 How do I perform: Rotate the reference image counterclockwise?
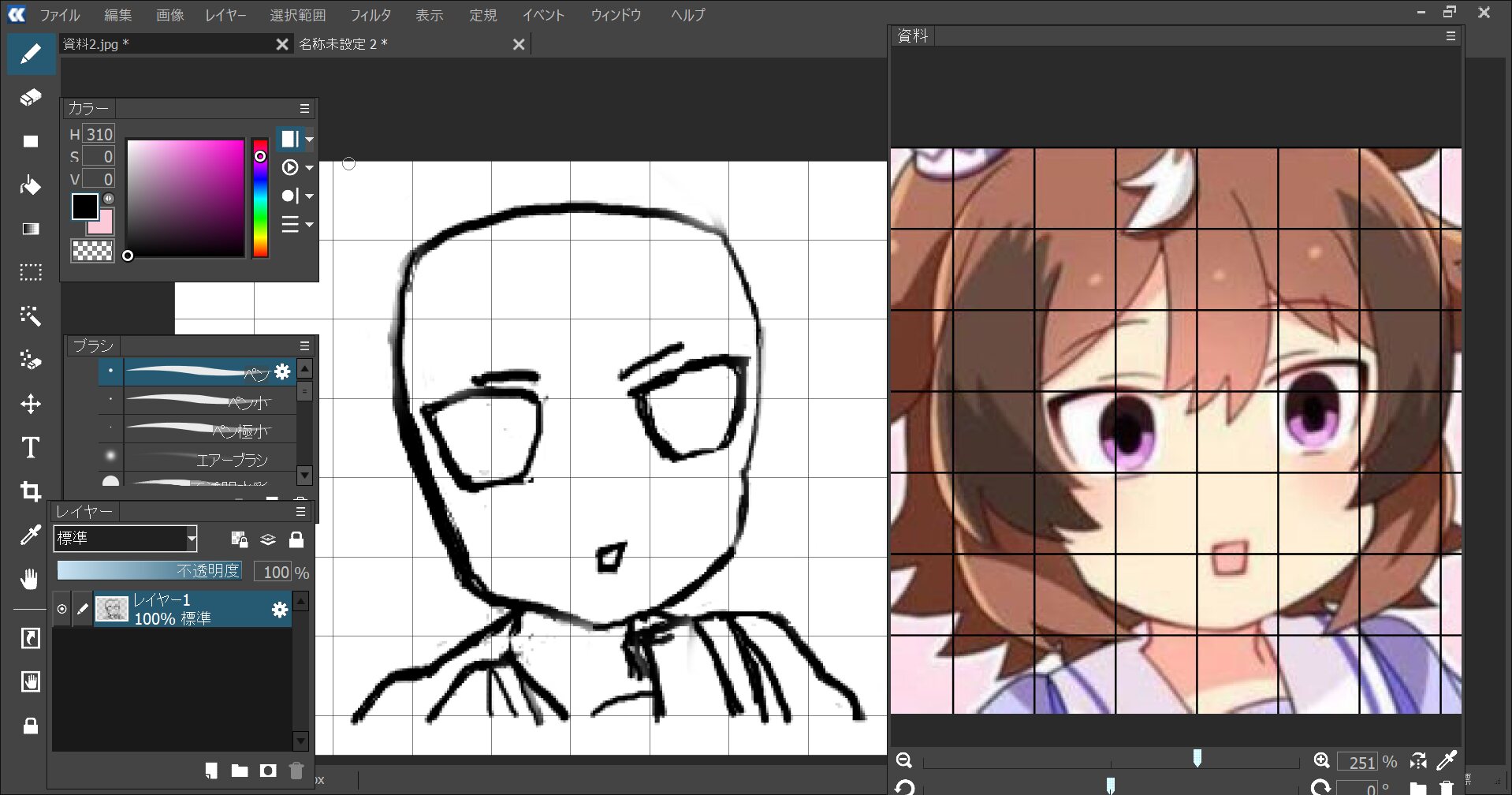pos(905,786)
